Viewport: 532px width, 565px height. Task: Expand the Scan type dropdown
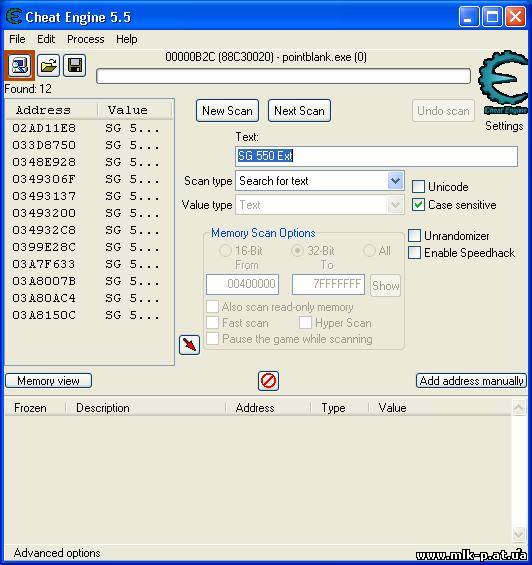coord(395,181)
